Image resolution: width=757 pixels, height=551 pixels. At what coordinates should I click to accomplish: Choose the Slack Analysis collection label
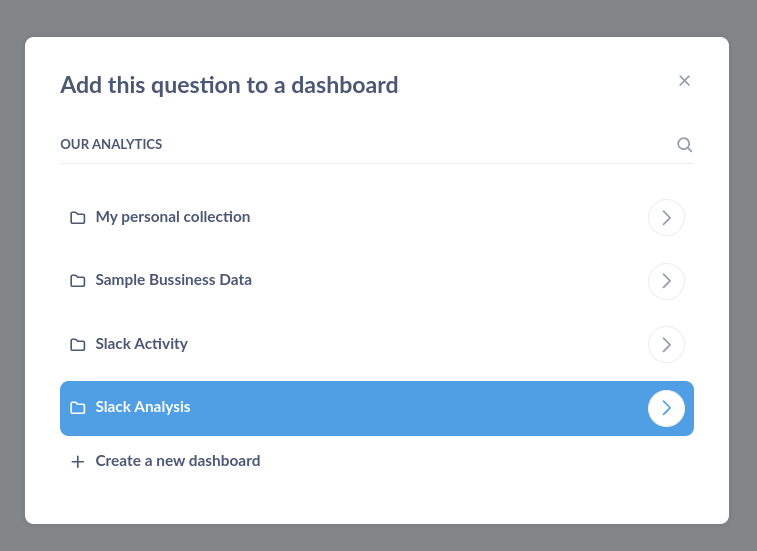143,407
